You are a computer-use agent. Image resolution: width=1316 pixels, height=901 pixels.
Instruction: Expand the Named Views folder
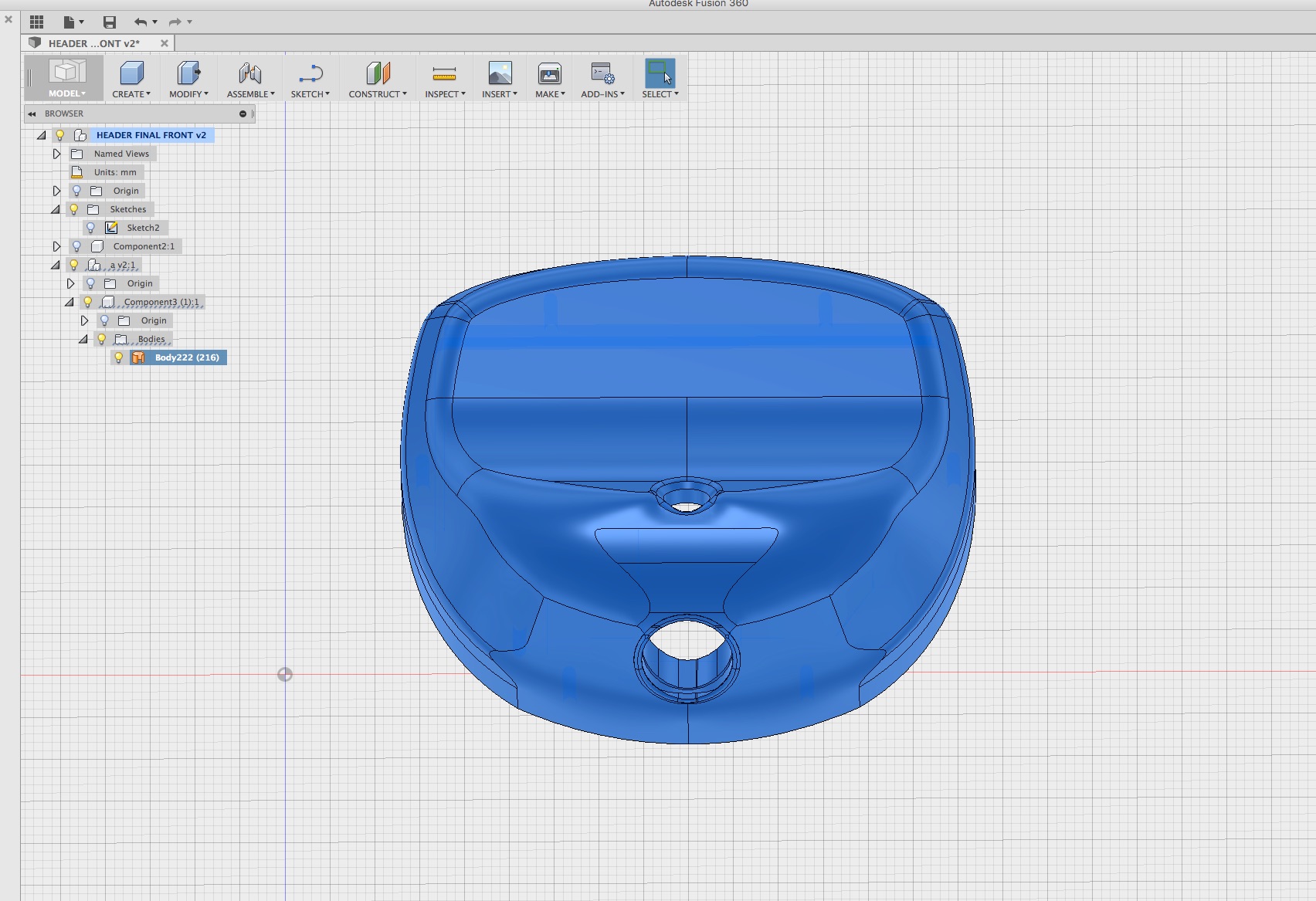tap(56, 154)
